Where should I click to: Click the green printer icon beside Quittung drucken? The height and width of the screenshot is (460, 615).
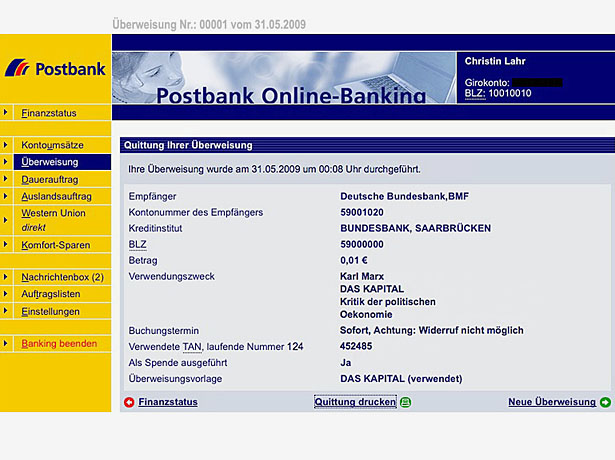(x=405, y=402)
